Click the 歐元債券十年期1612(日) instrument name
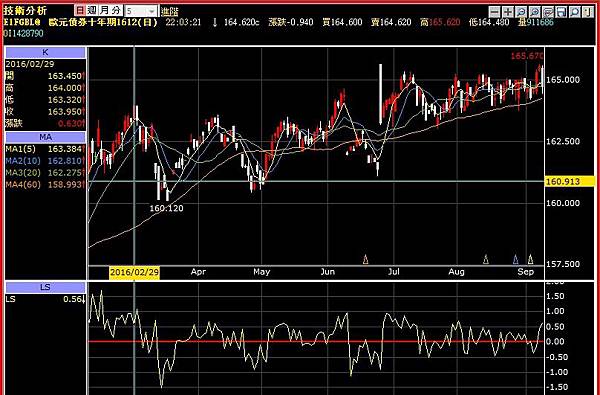This screenshot has width=600, height=395. 103,23
